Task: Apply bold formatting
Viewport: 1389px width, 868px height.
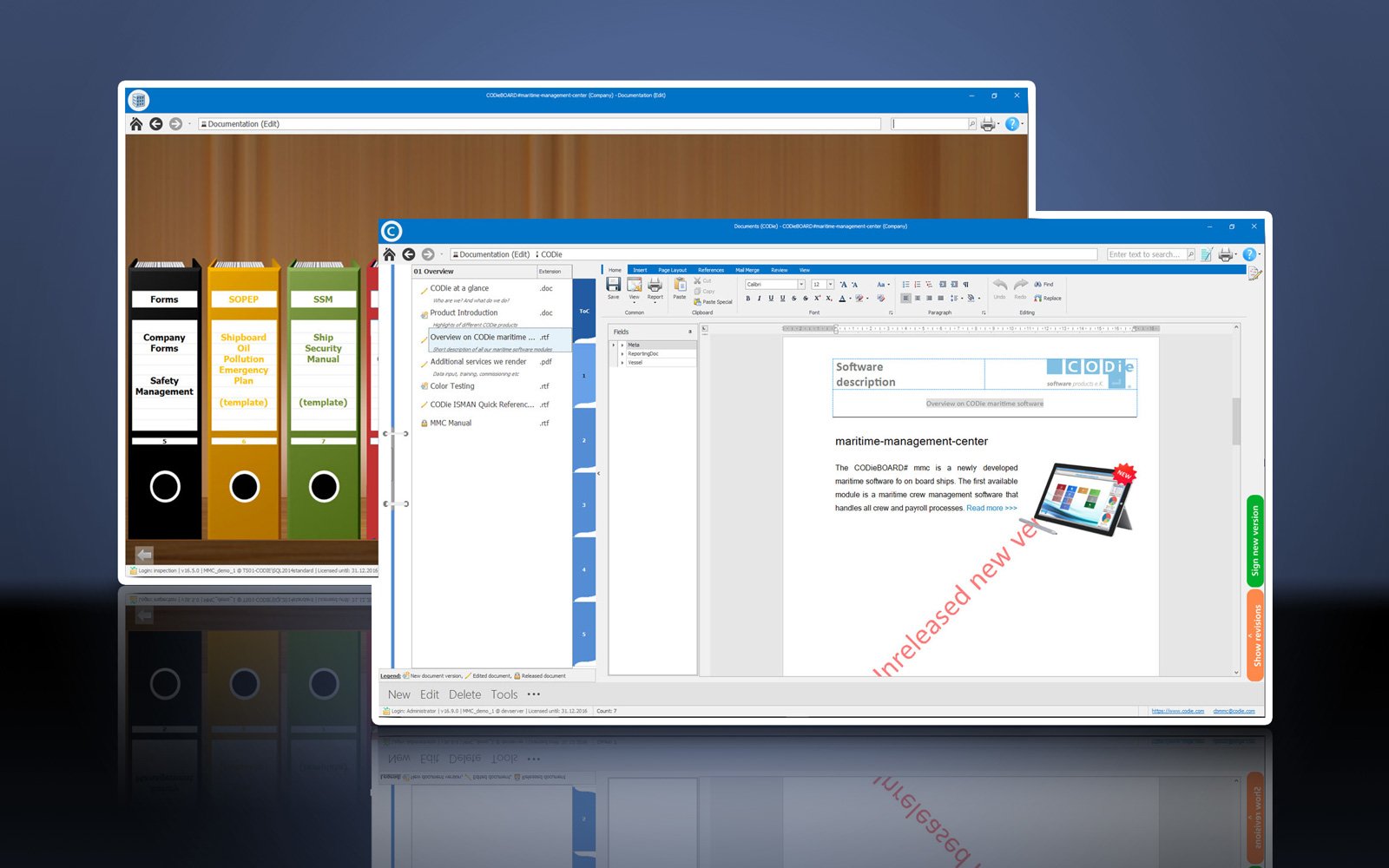Action: click(748, 299)
